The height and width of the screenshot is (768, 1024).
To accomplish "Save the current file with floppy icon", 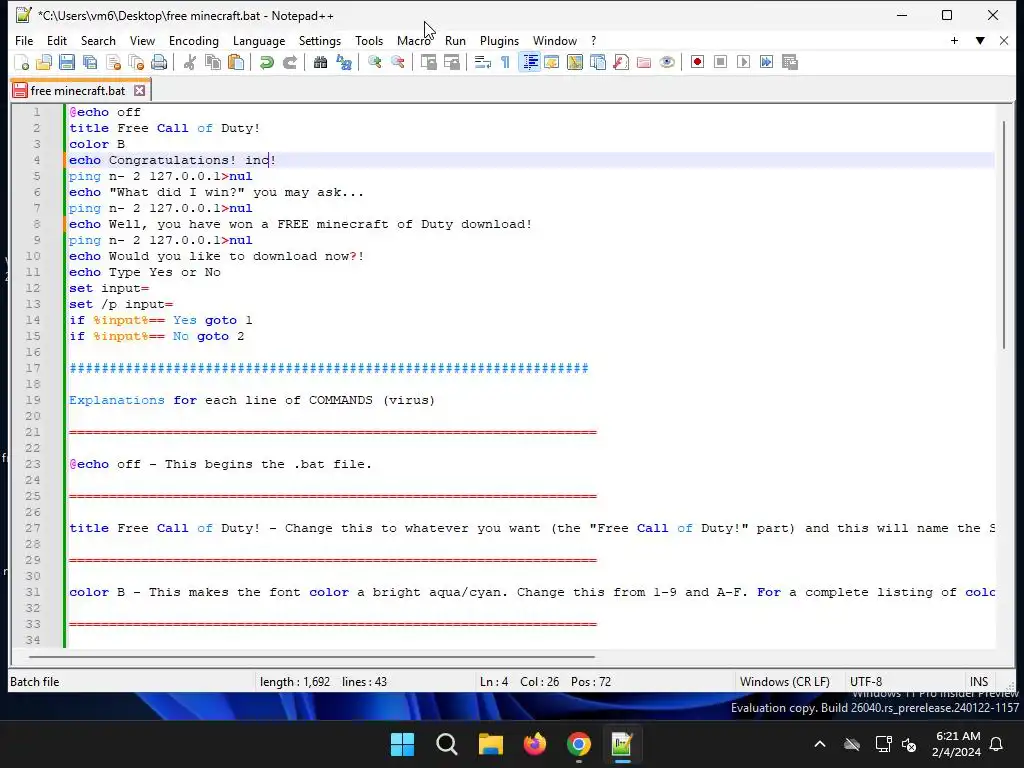I will coord(67,62).
